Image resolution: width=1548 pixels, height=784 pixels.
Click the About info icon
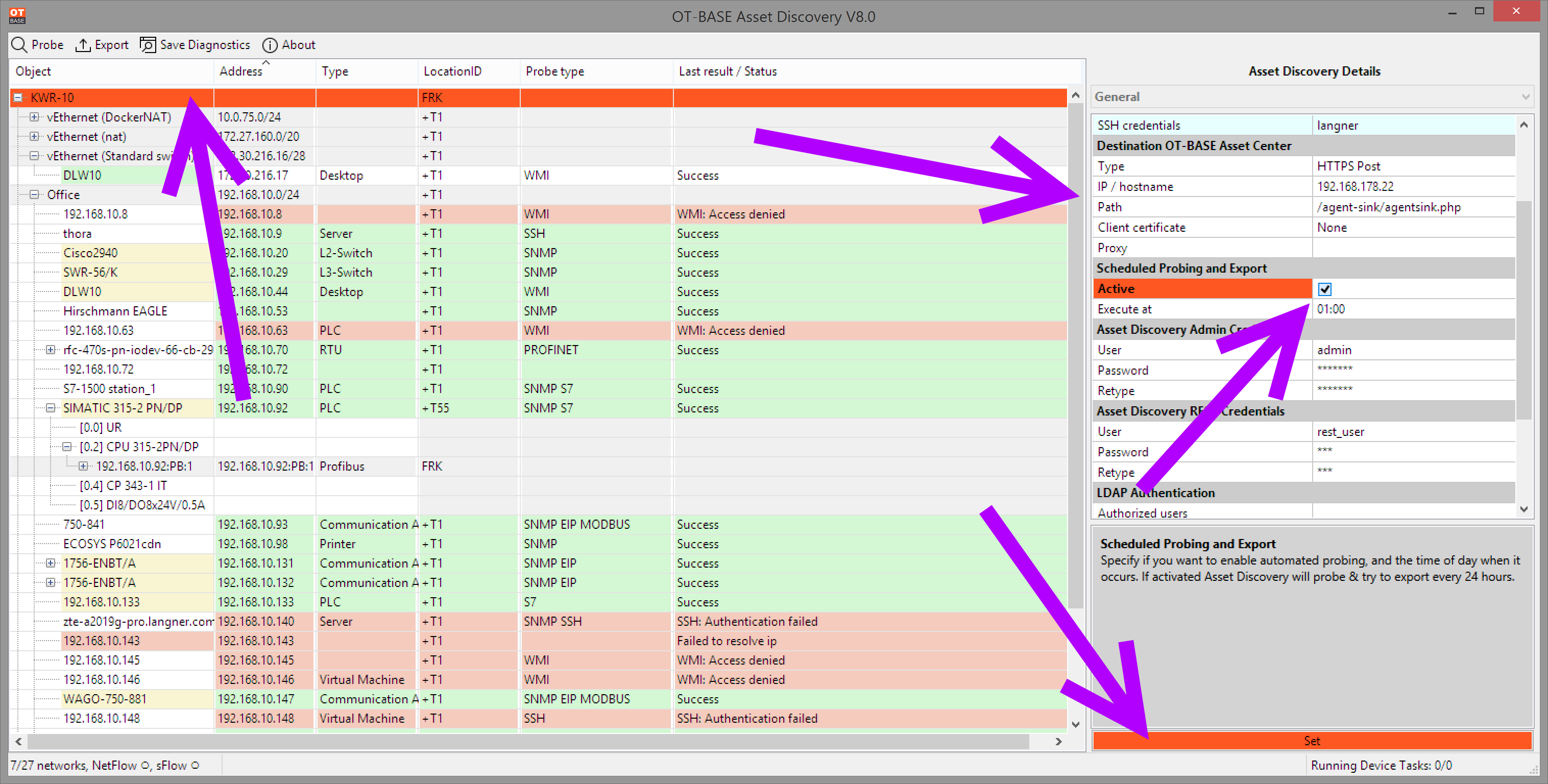pos(270,45)
